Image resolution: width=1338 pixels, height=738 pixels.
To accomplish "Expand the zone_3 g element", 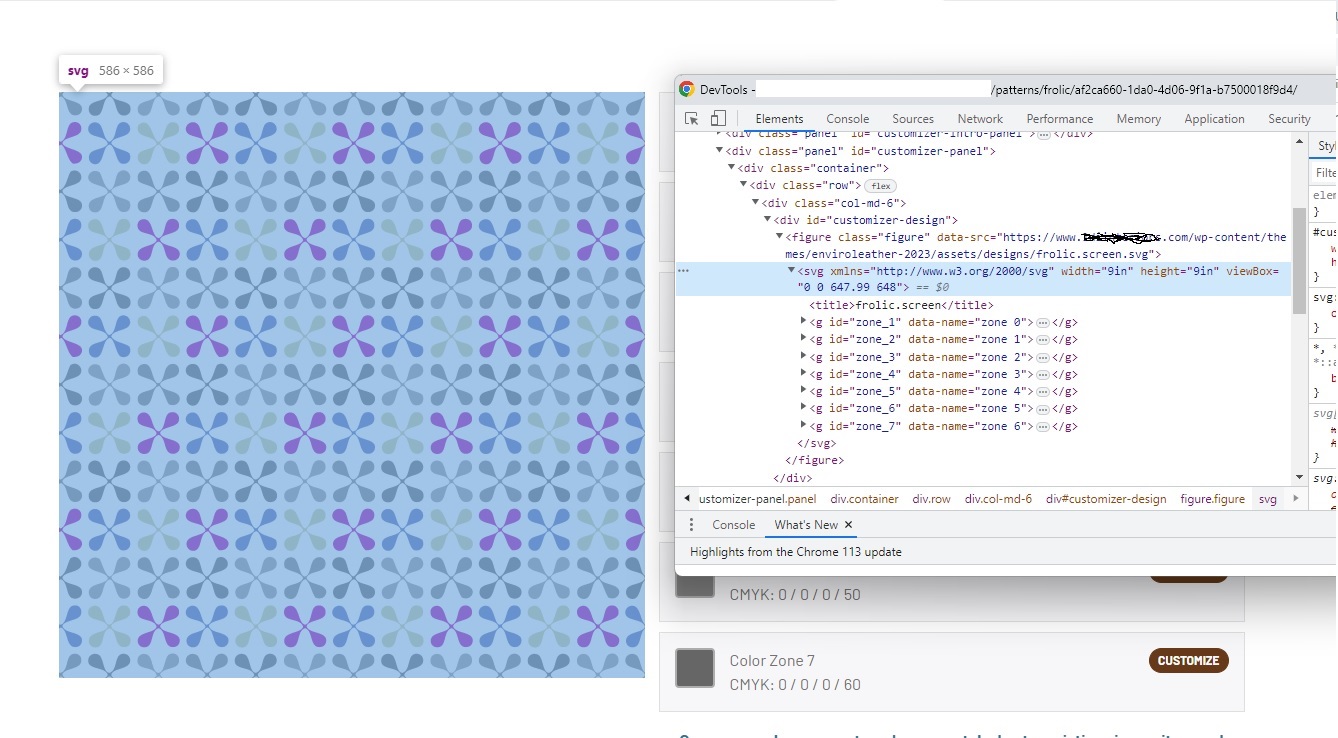I will point(804,357).
